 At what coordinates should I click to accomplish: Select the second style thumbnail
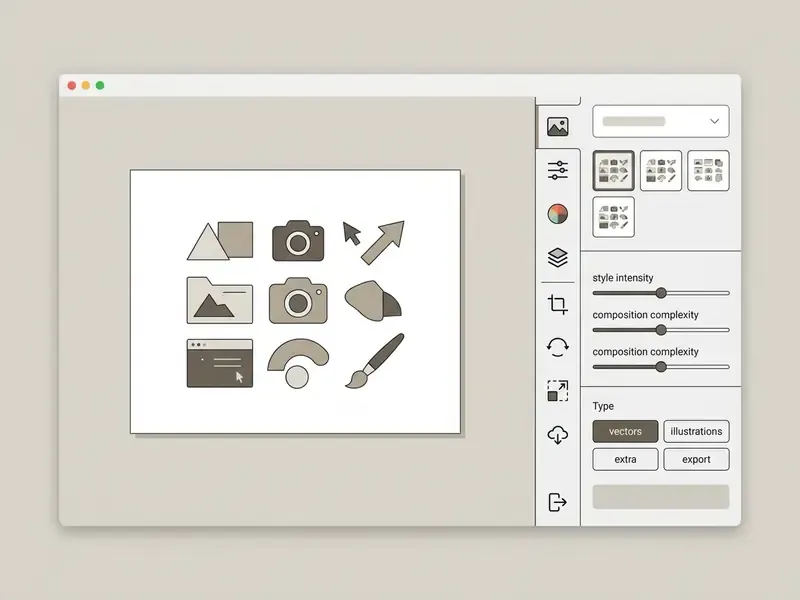click(x=661, y=170)
